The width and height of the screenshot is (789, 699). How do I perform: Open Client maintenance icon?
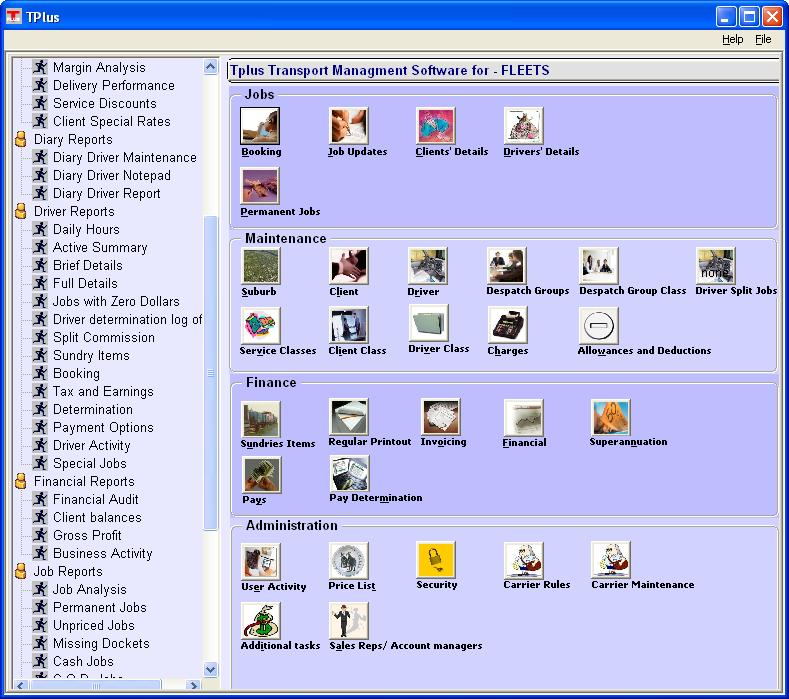349,266
